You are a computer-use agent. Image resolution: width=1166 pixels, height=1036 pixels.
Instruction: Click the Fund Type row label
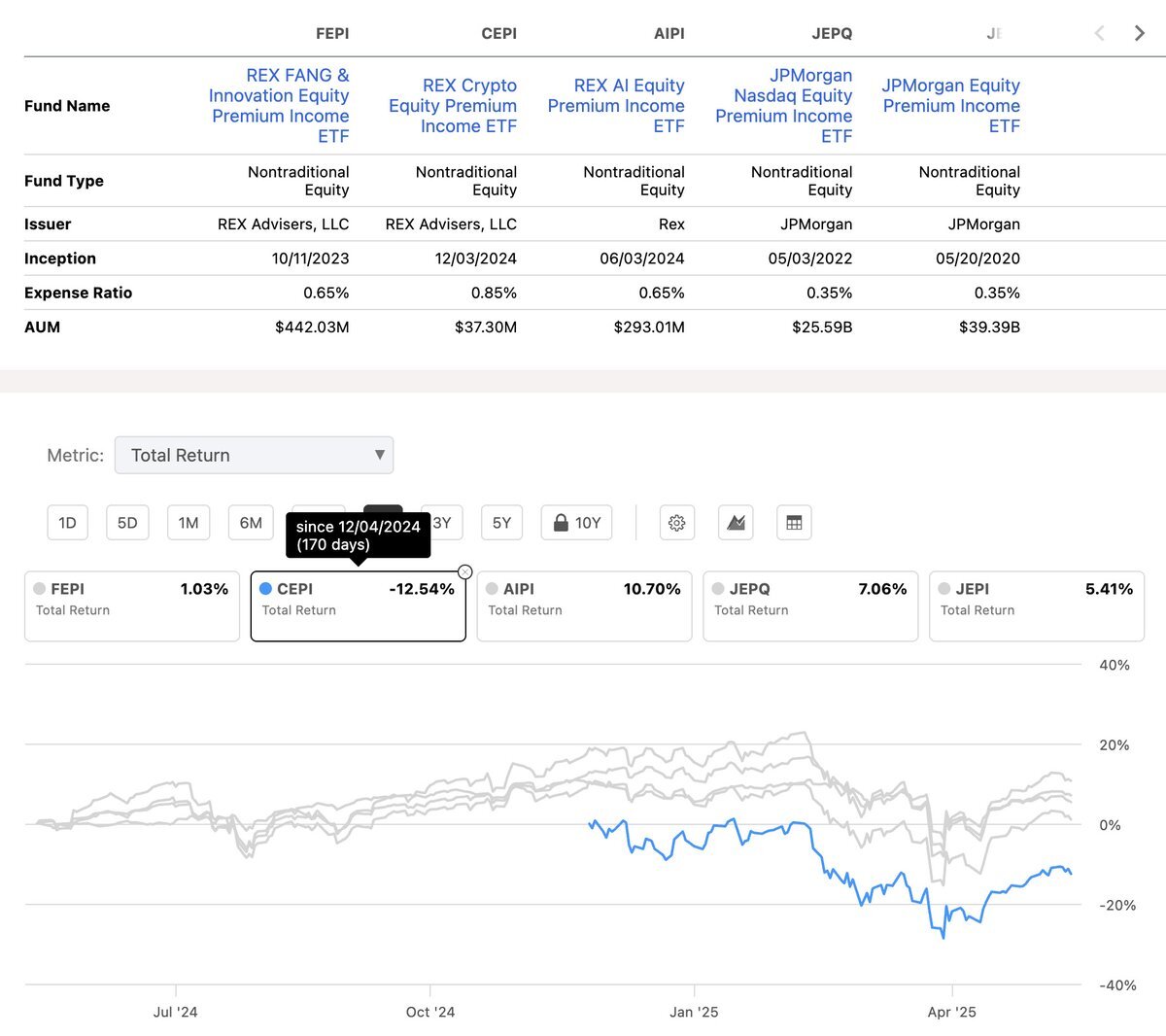pos(64,181)
